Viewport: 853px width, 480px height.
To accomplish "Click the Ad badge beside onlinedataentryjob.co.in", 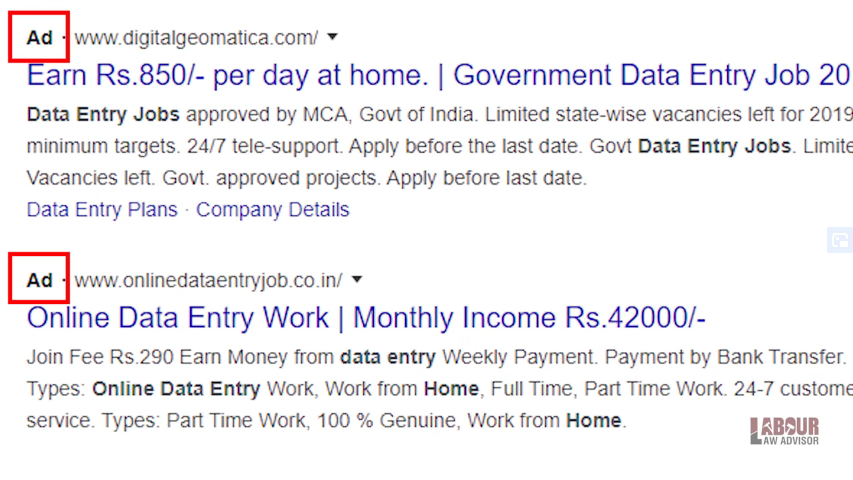I will 40,280.
